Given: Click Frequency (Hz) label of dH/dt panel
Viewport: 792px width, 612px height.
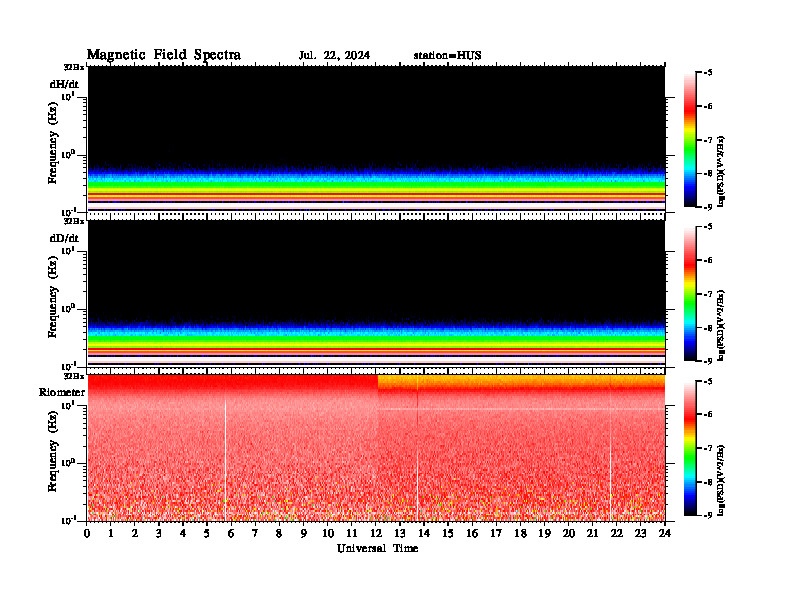Looking at the screenshot, I should click(x=53, y=143).
